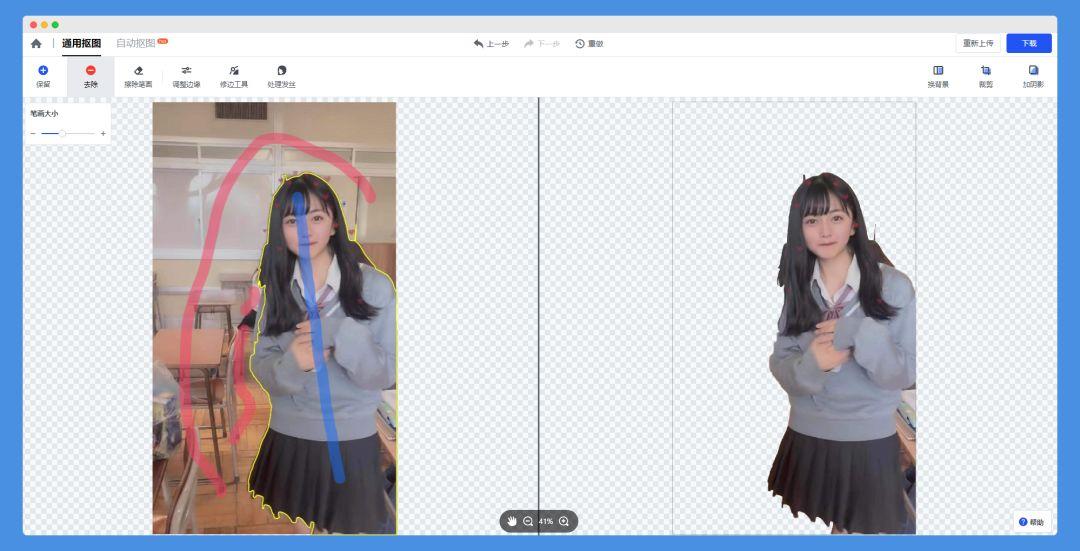Viewport: 1080px width, 551px height.
Task: Activate the 处理发丝 hair processing tool
Action: pyautogui.click(x=281, y=76)
